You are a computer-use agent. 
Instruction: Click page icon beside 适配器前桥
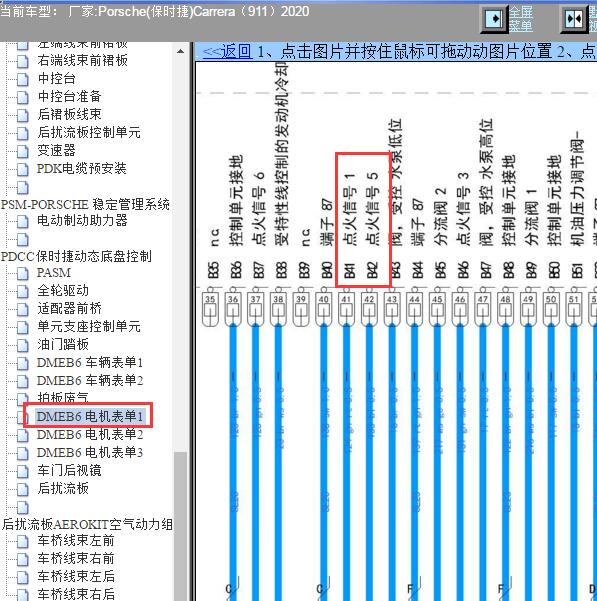[x=23, y=309]
